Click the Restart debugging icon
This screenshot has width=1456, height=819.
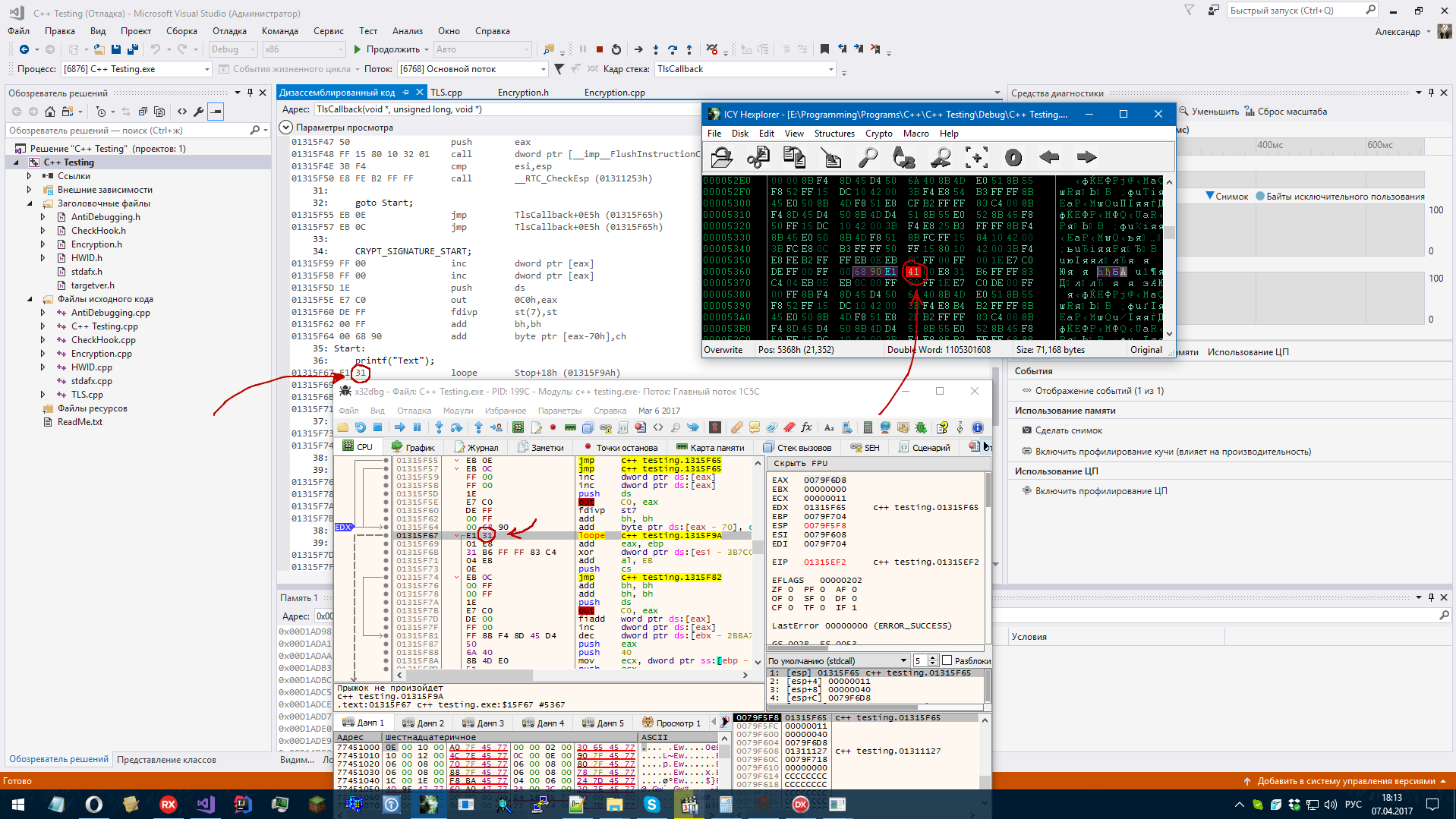pos(616,49)
